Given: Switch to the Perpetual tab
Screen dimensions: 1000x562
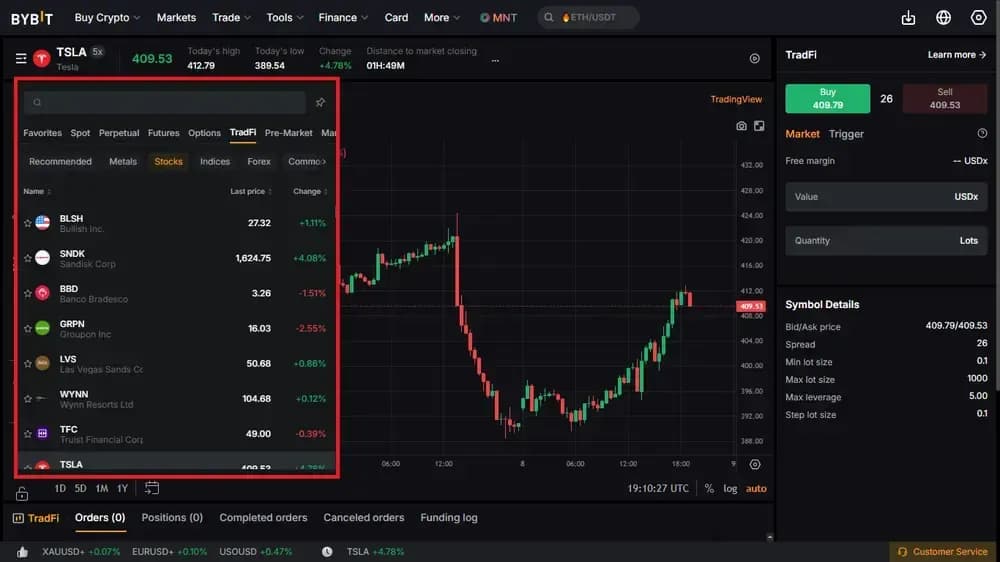Looking at the screenshot, I should [119, 133].
